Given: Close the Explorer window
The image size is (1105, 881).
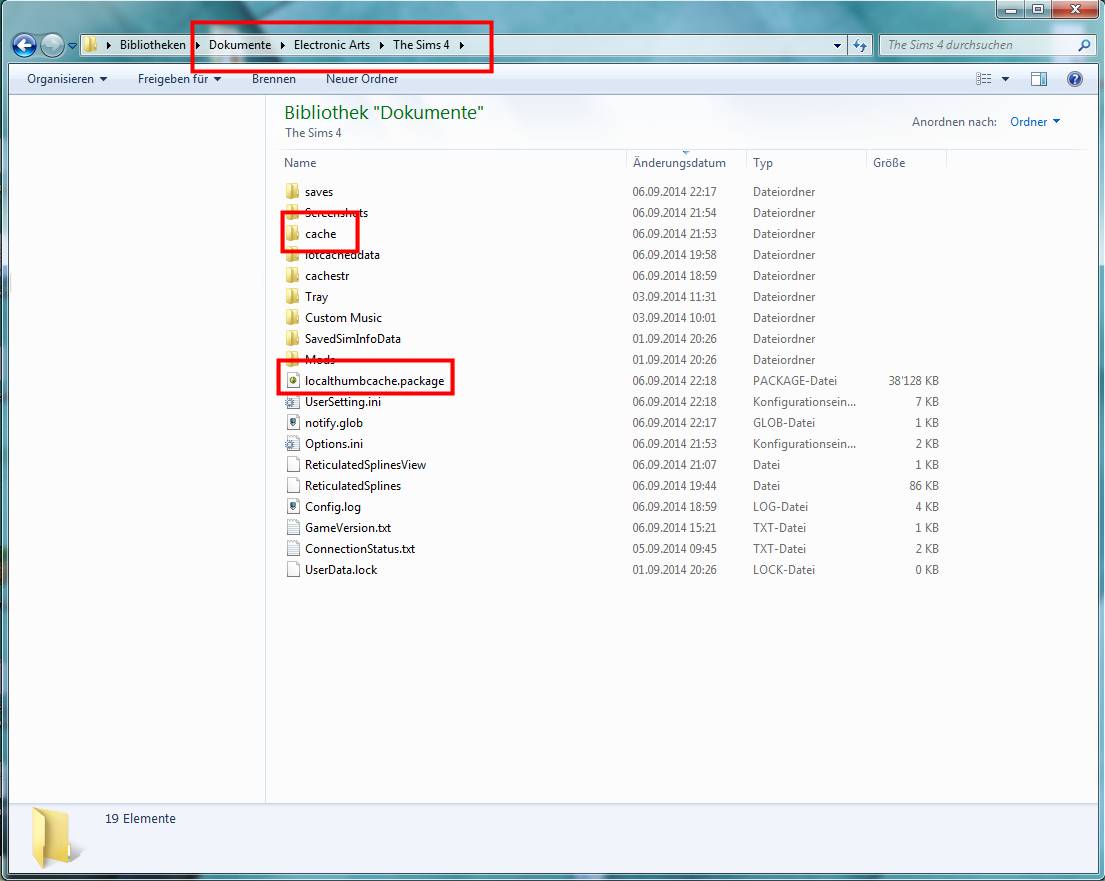Looking at the screenshot, I should 1075,9.
